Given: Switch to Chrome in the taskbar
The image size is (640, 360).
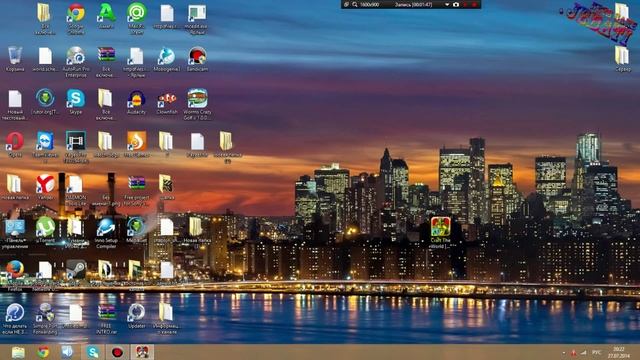Looking at the screenshot, I should click(43, 352).
